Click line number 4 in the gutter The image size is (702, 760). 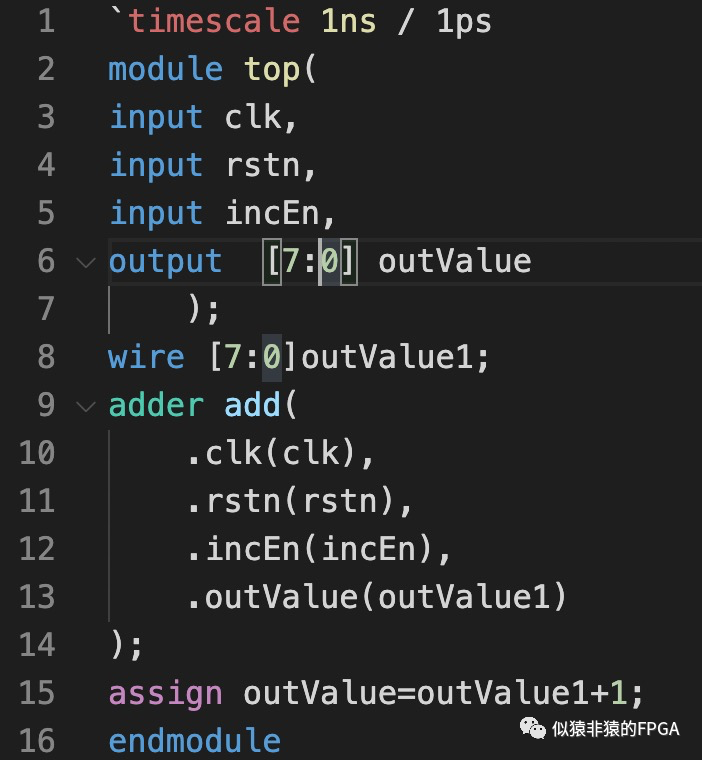pos(47,165)
